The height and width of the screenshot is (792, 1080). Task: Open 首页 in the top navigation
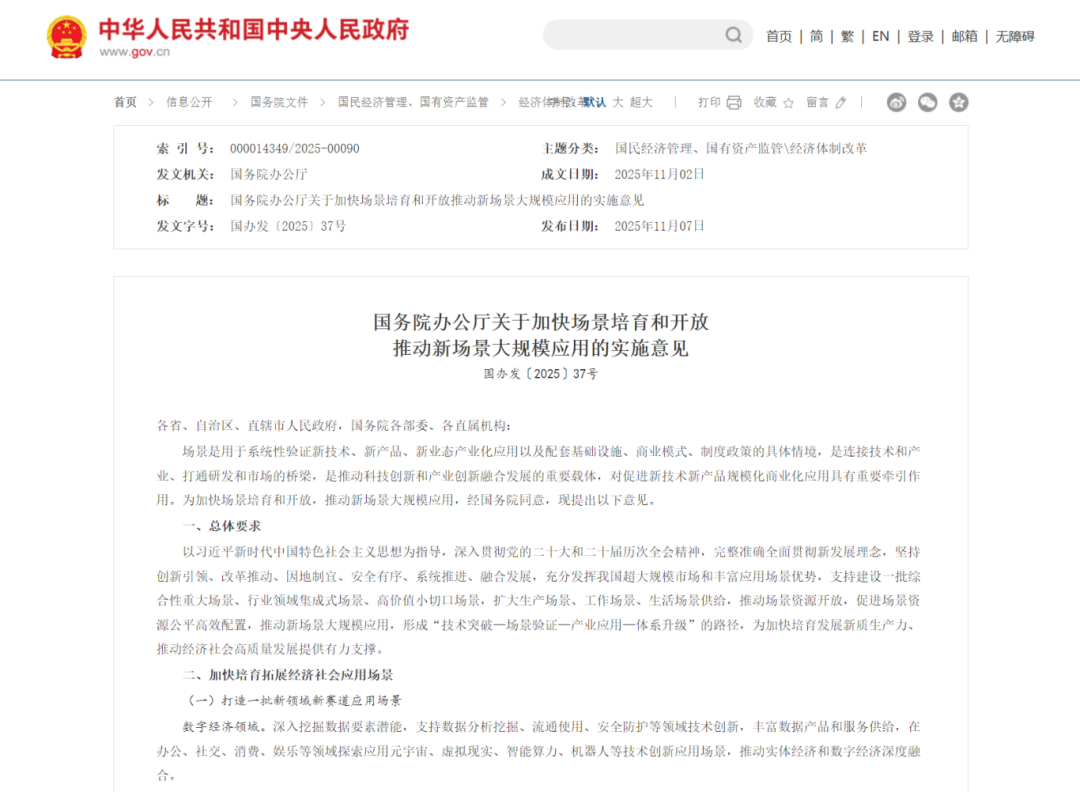click(778, 36)
